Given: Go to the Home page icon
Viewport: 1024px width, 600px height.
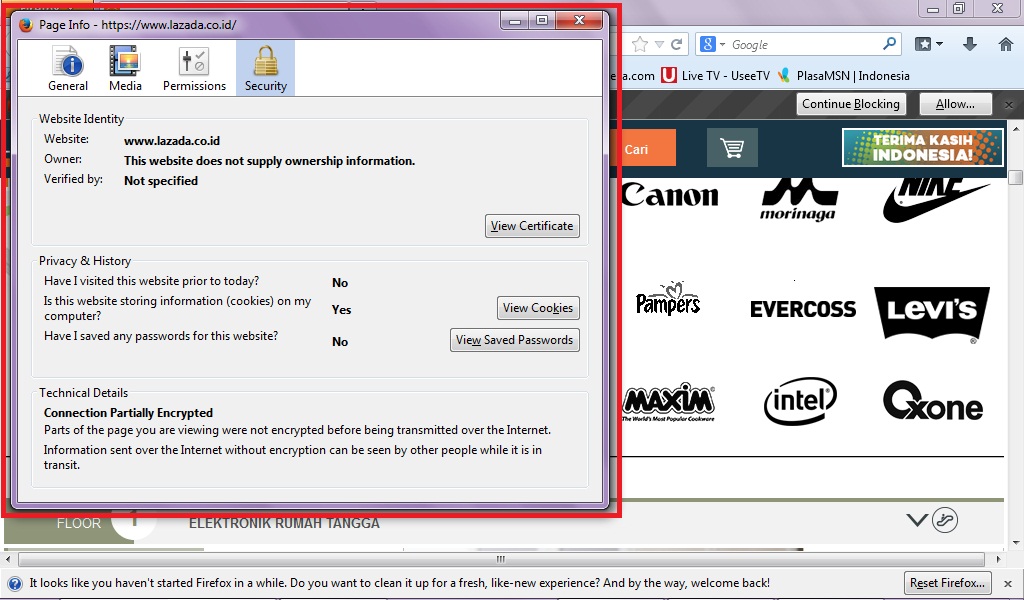Looking at the screenshot, I should click(1006, 44).
